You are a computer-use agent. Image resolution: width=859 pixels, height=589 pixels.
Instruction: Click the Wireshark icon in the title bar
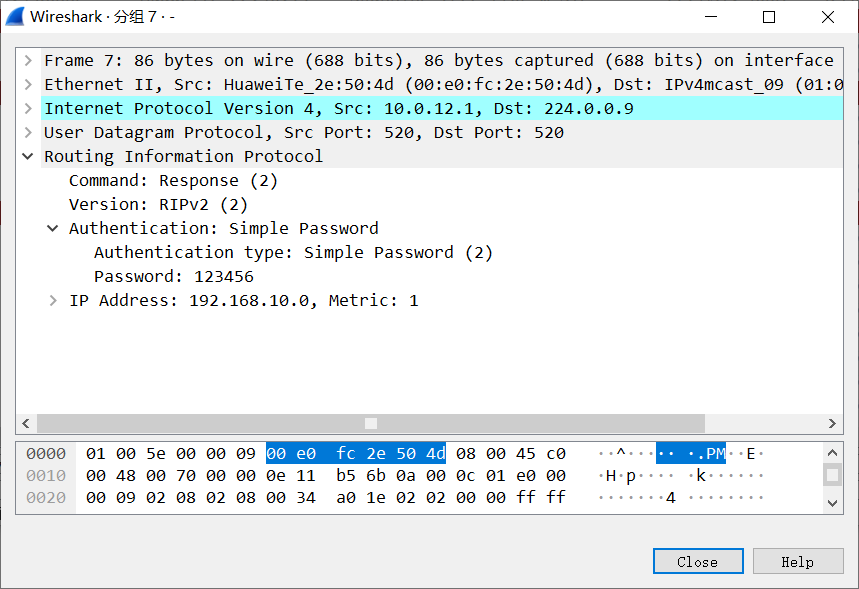coord(14,16)
